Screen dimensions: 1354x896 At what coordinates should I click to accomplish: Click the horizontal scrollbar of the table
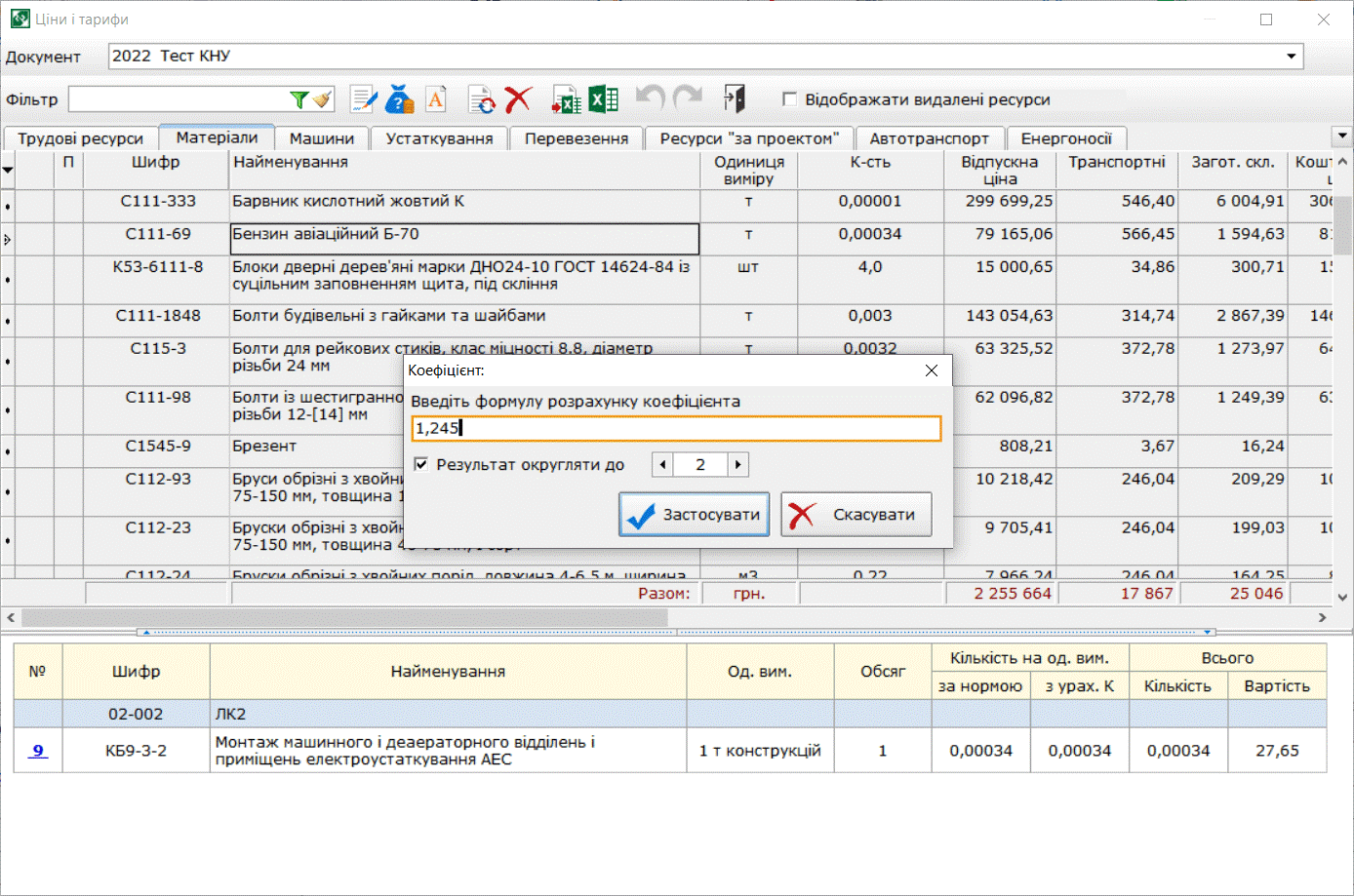tap(343, 617)
